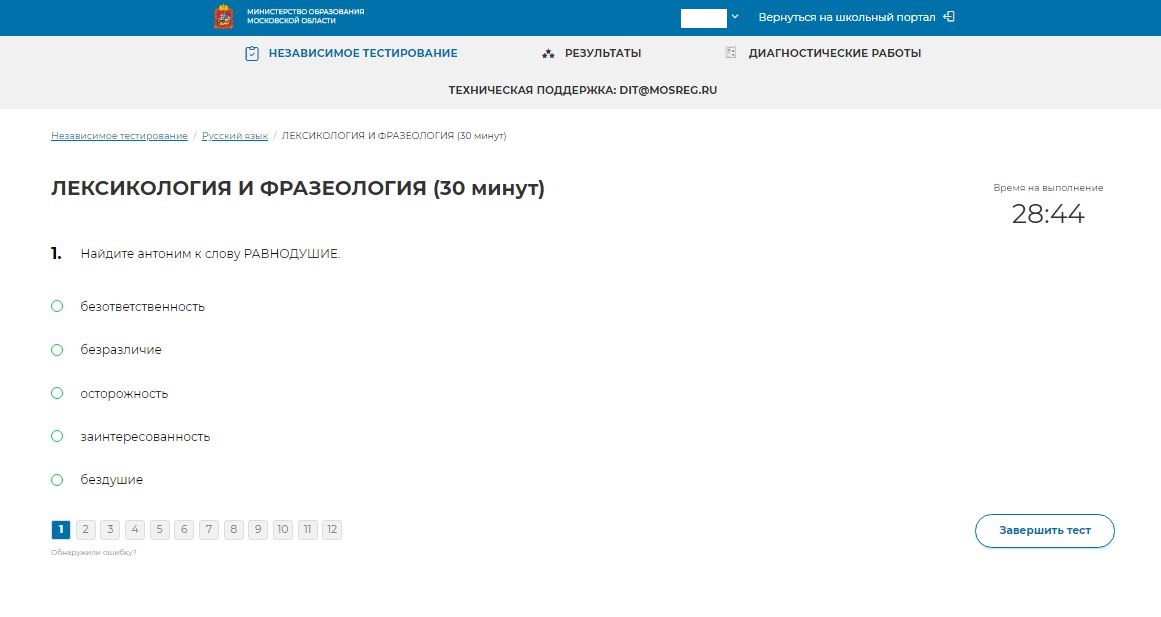Screen dimensions: 1161x617
Task: Go to question 3
Action: click(110, 530)
